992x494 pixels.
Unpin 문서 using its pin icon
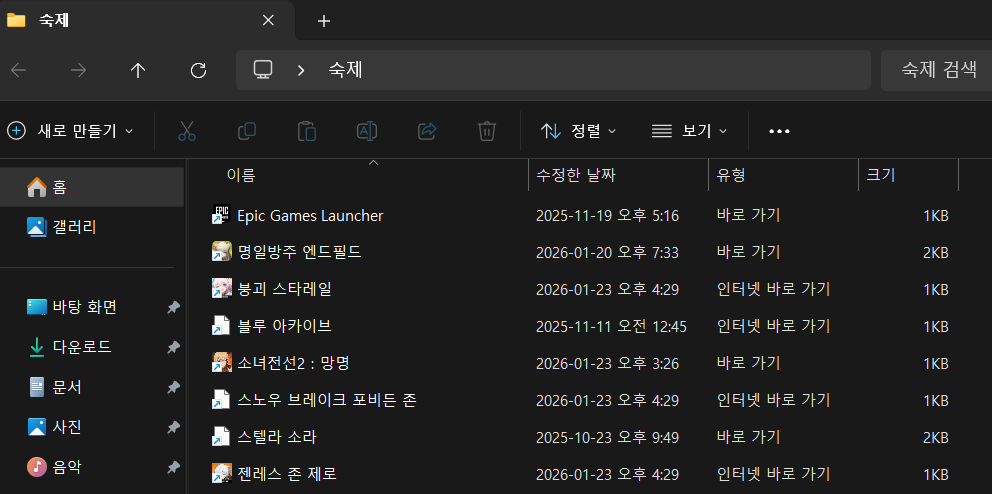coord(173,387)
